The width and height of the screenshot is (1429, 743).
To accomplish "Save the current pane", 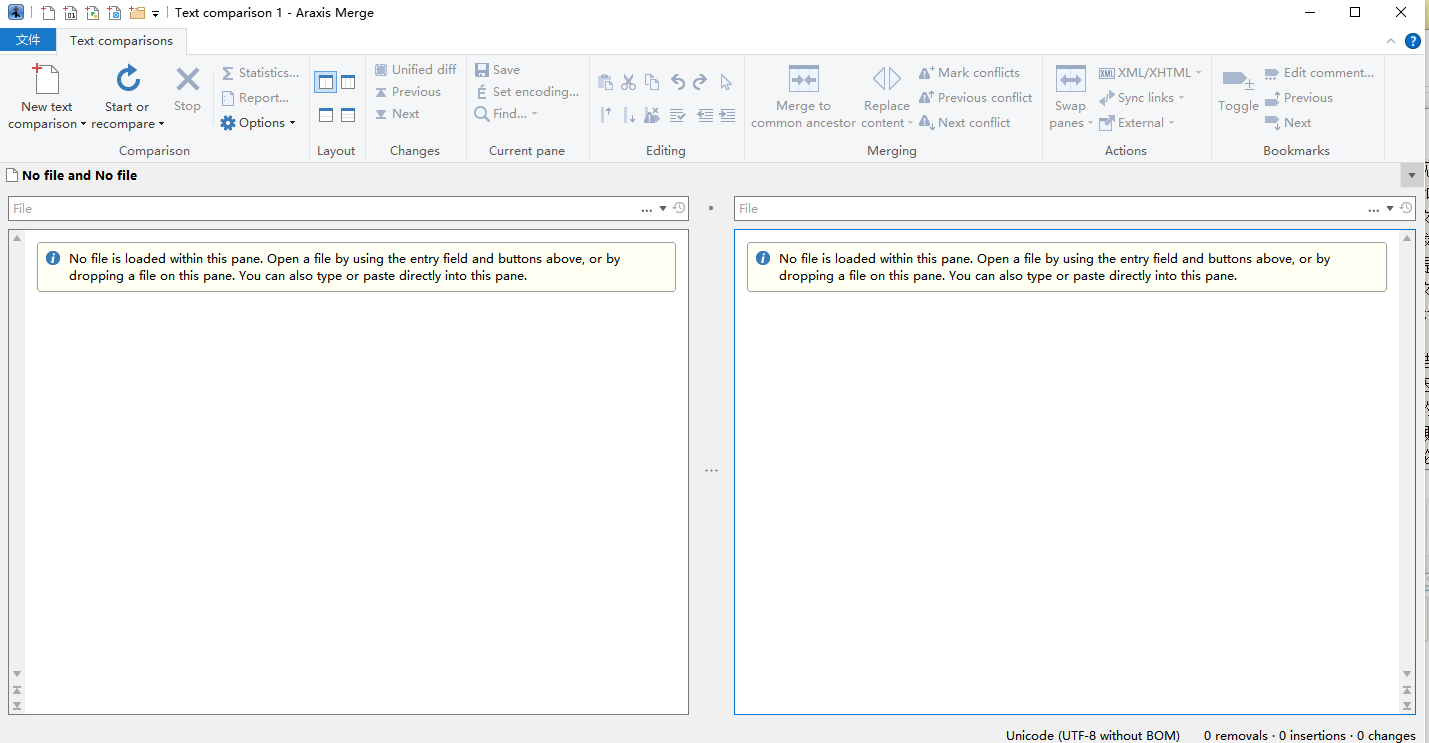I will 497,70.
